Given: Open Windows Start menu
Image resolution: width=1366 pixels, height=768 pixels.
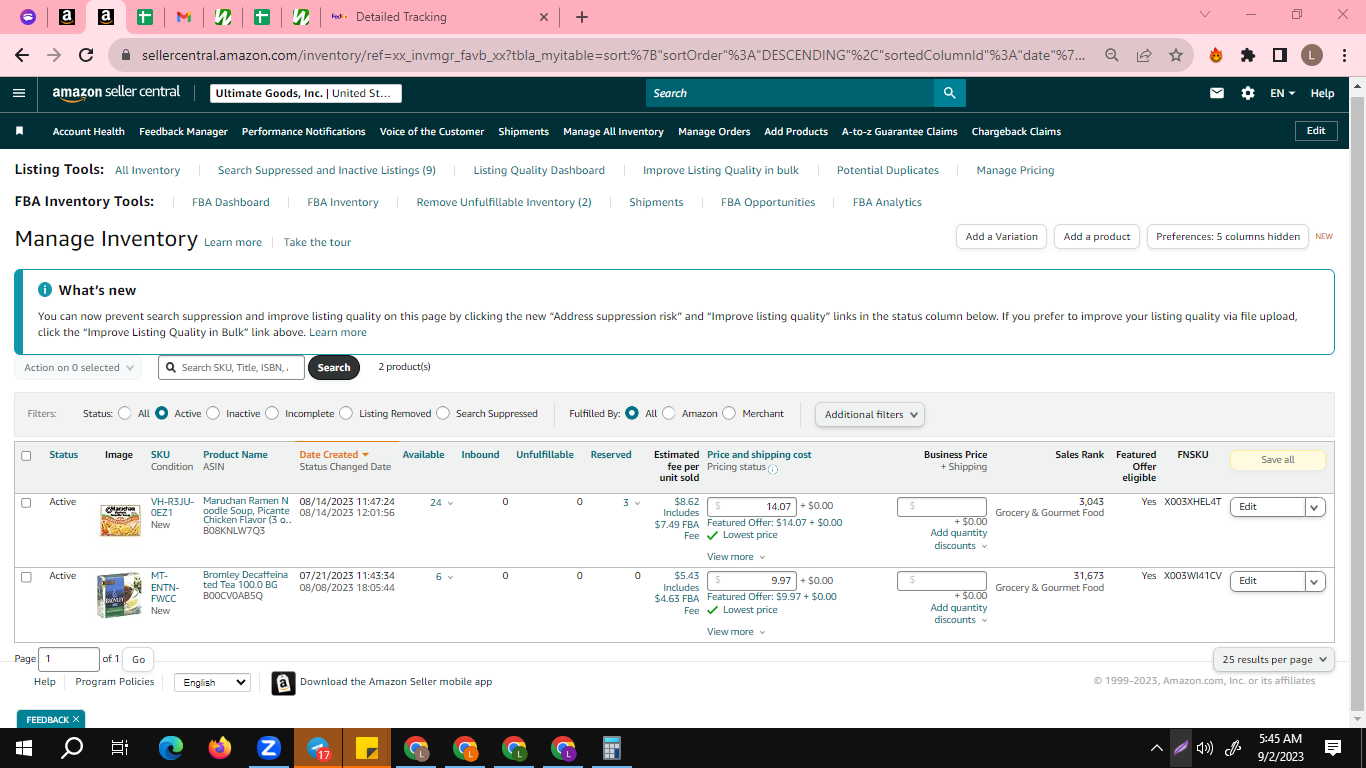Looking at the screenshot, I should pyautogui.click(x=24, y=747).
